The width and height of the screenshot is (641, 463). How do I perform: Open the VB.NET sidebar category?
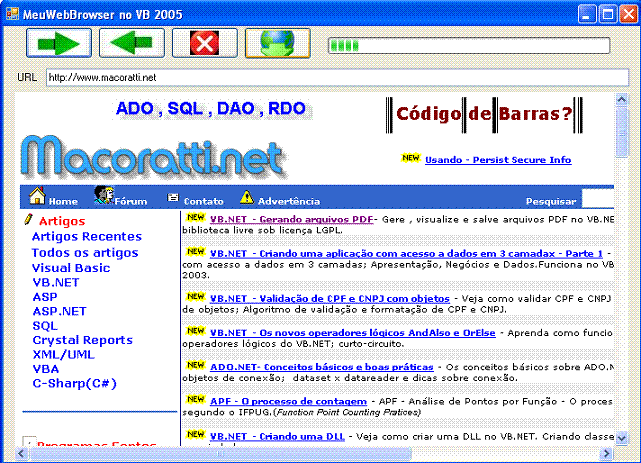pyautogui.click(x=56, y=283)
